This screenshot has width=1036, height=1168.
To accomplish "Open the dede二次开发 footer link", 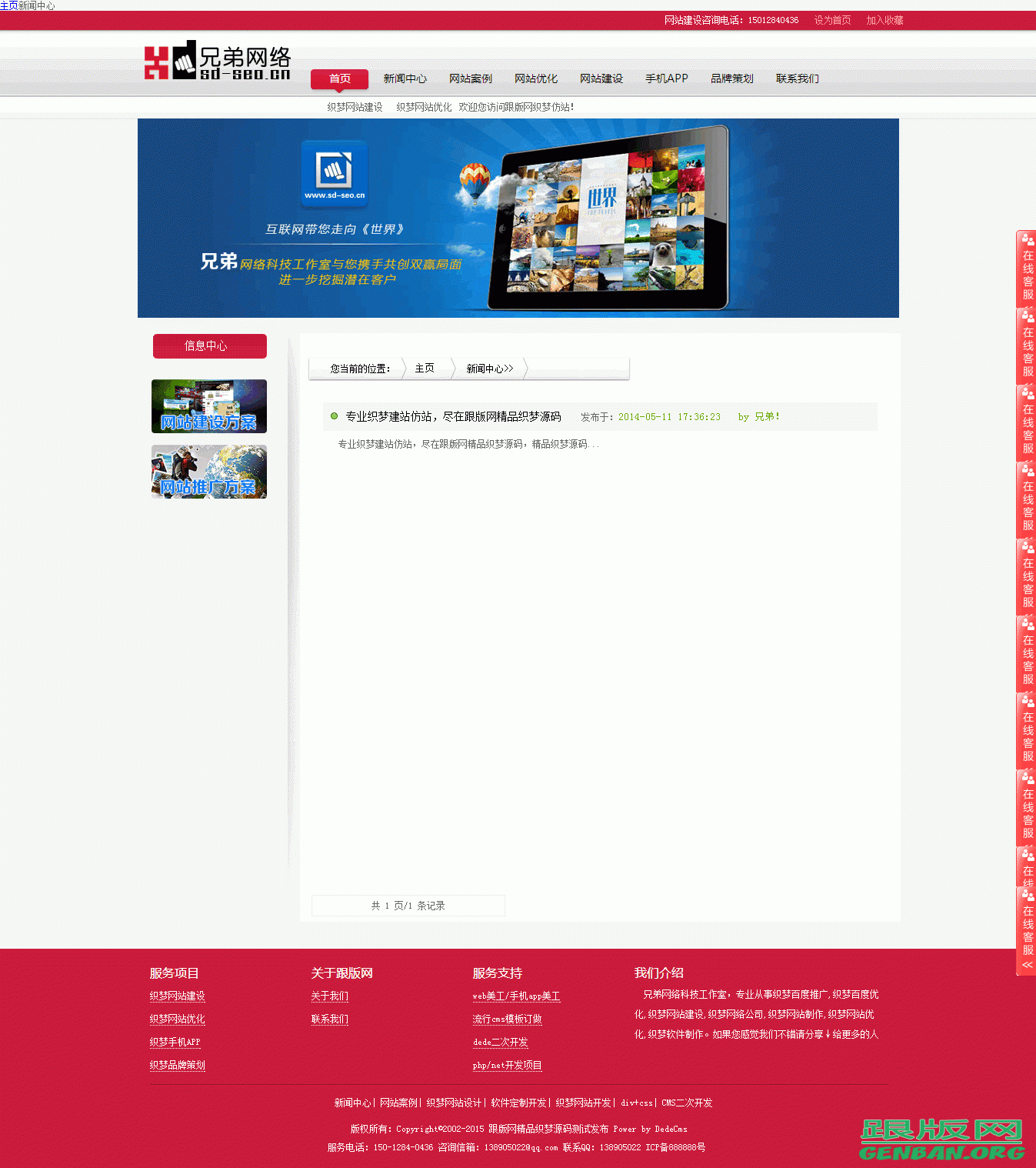I will click(500, 1042).
